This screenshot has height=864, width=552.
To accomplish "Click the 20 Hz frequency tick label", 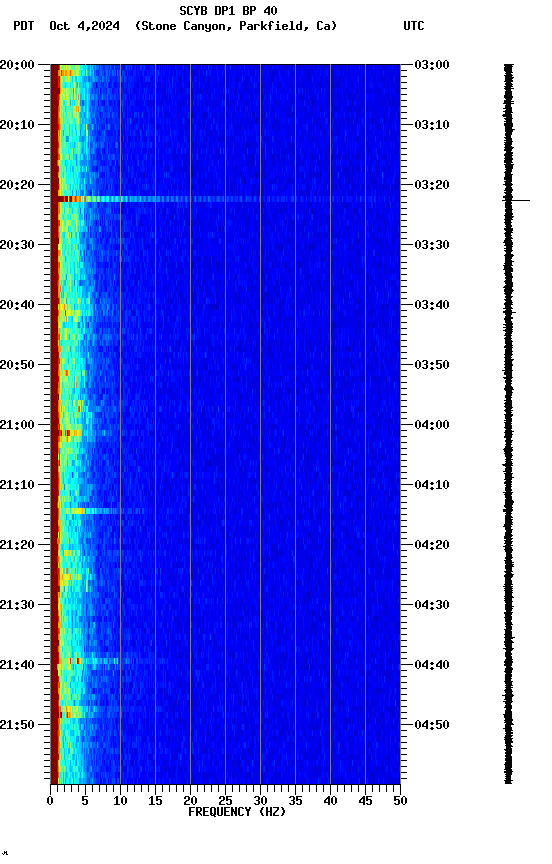I will pyautogui.click(x=190, y=802).
